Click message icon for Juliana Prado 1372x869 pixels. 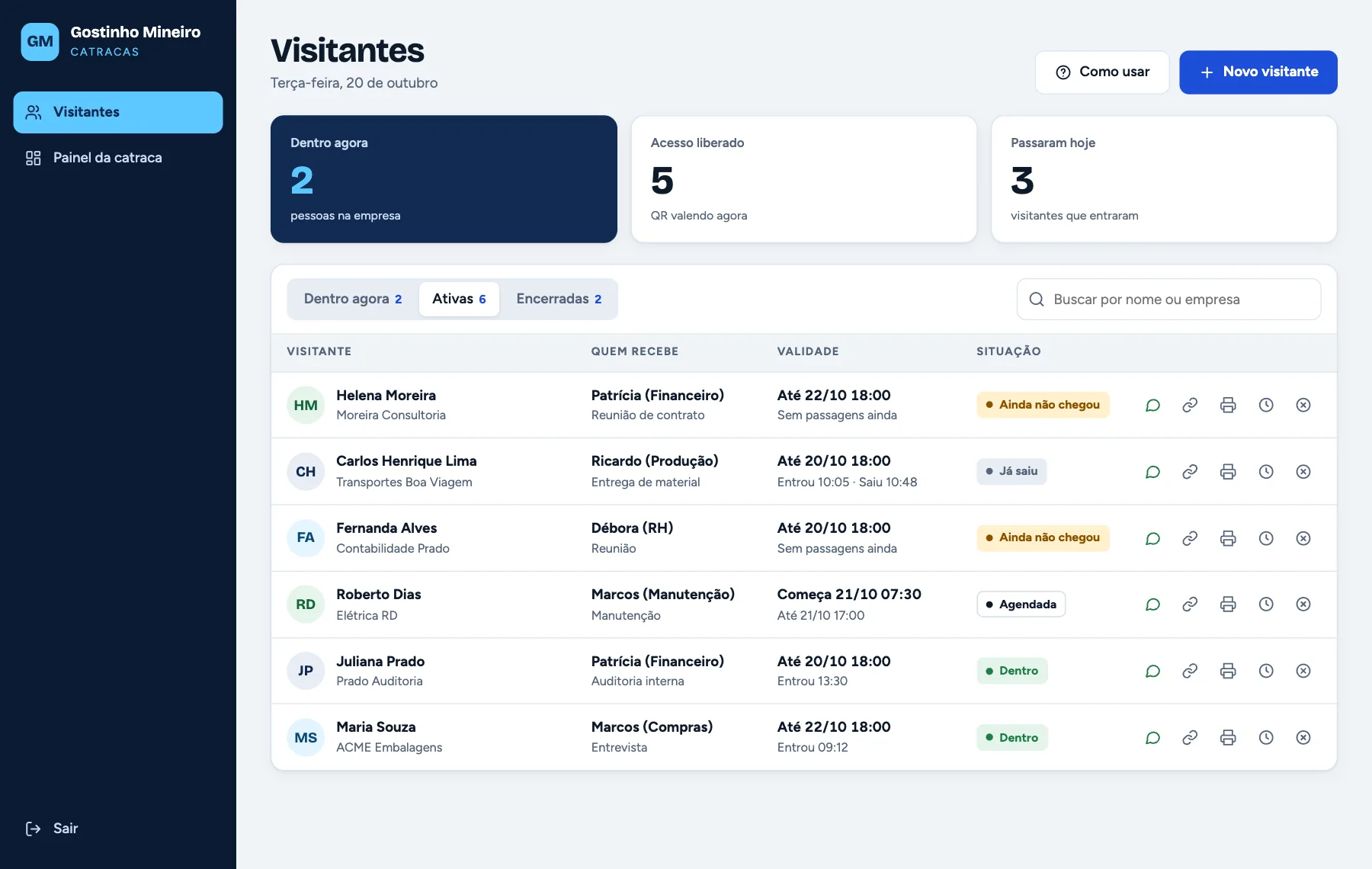point(1152,671)
